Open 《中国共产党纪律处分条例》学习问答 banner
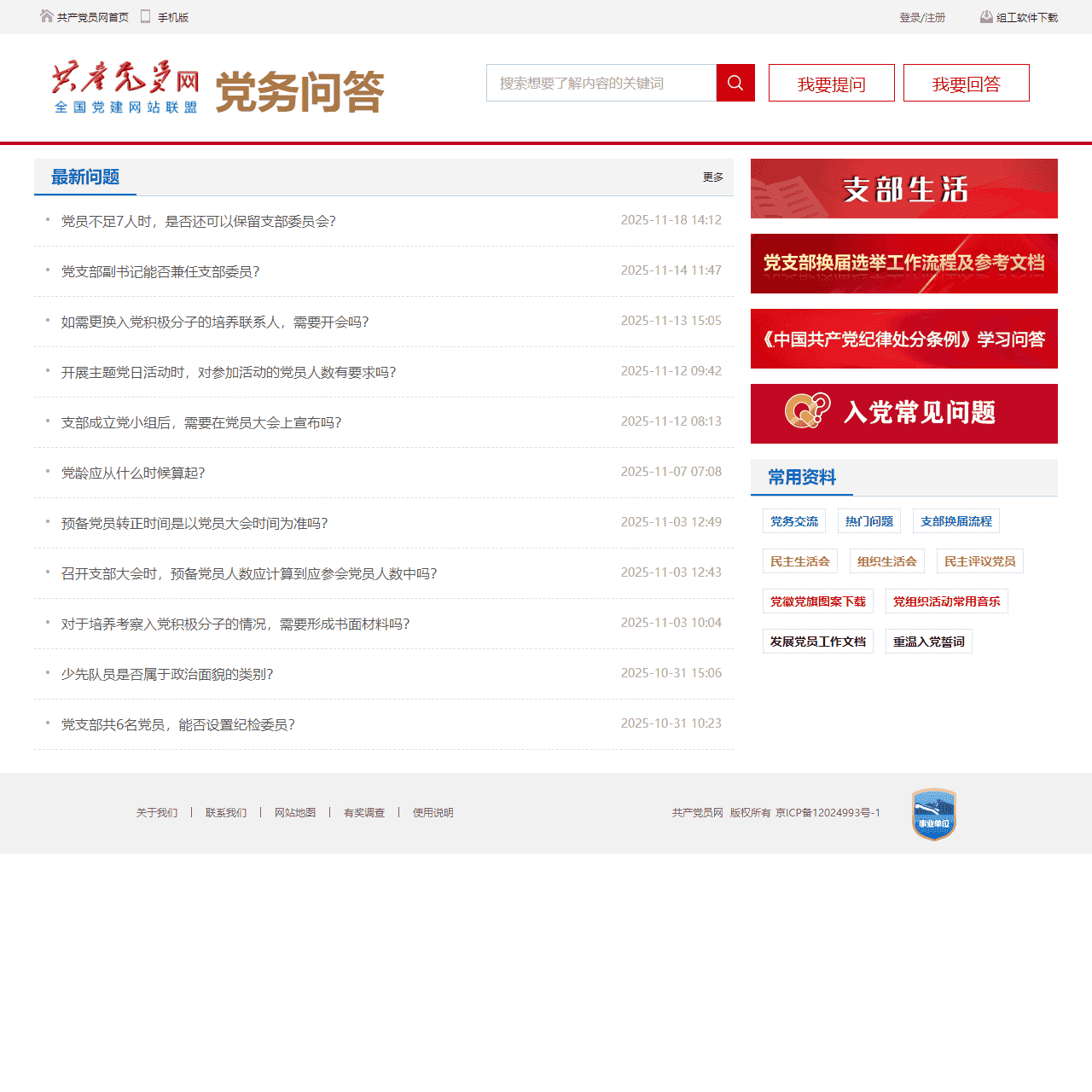Screen dimensions: 1092x1092 [903, 339]
